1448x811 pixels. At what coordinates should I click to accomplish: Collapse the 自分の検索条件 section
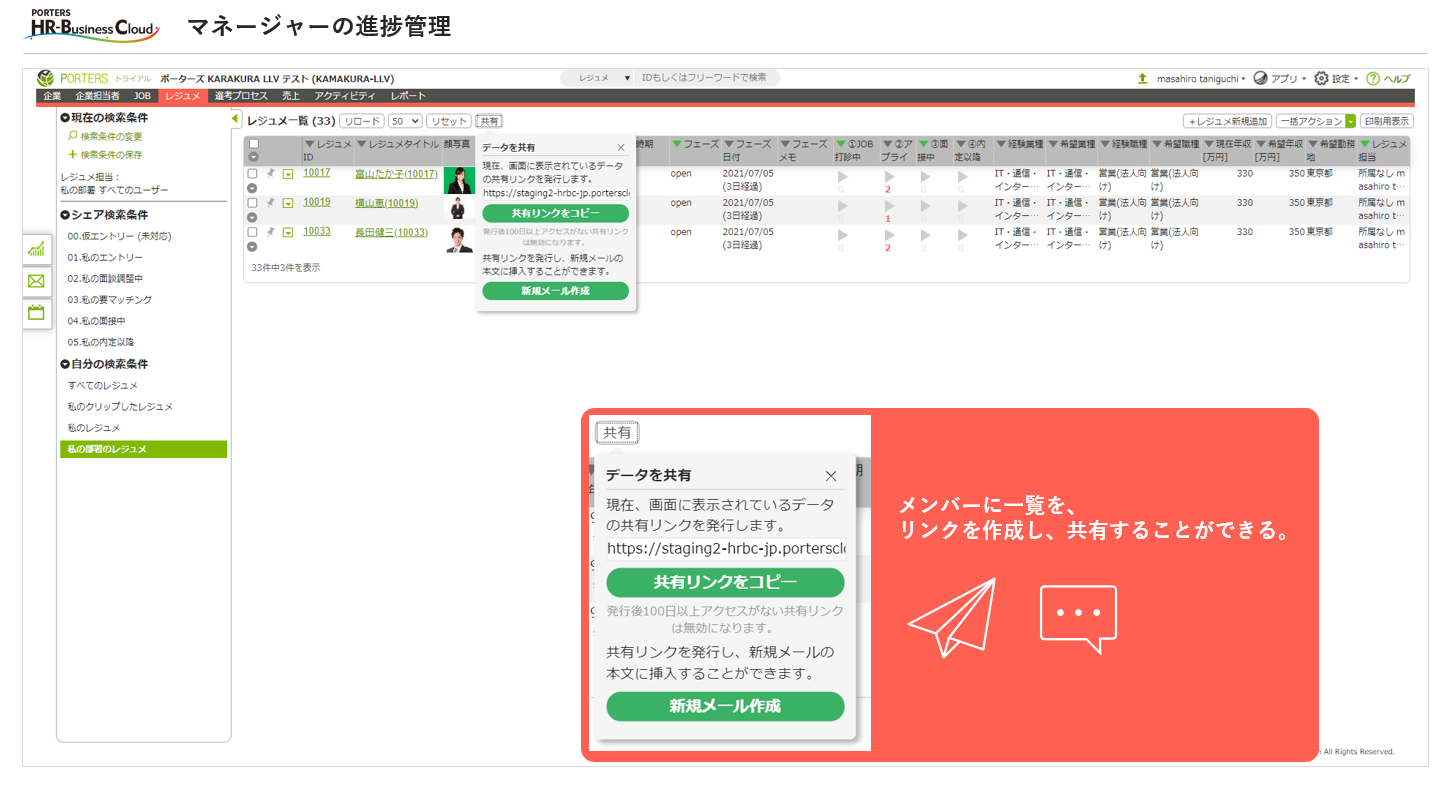pos(64,364)
